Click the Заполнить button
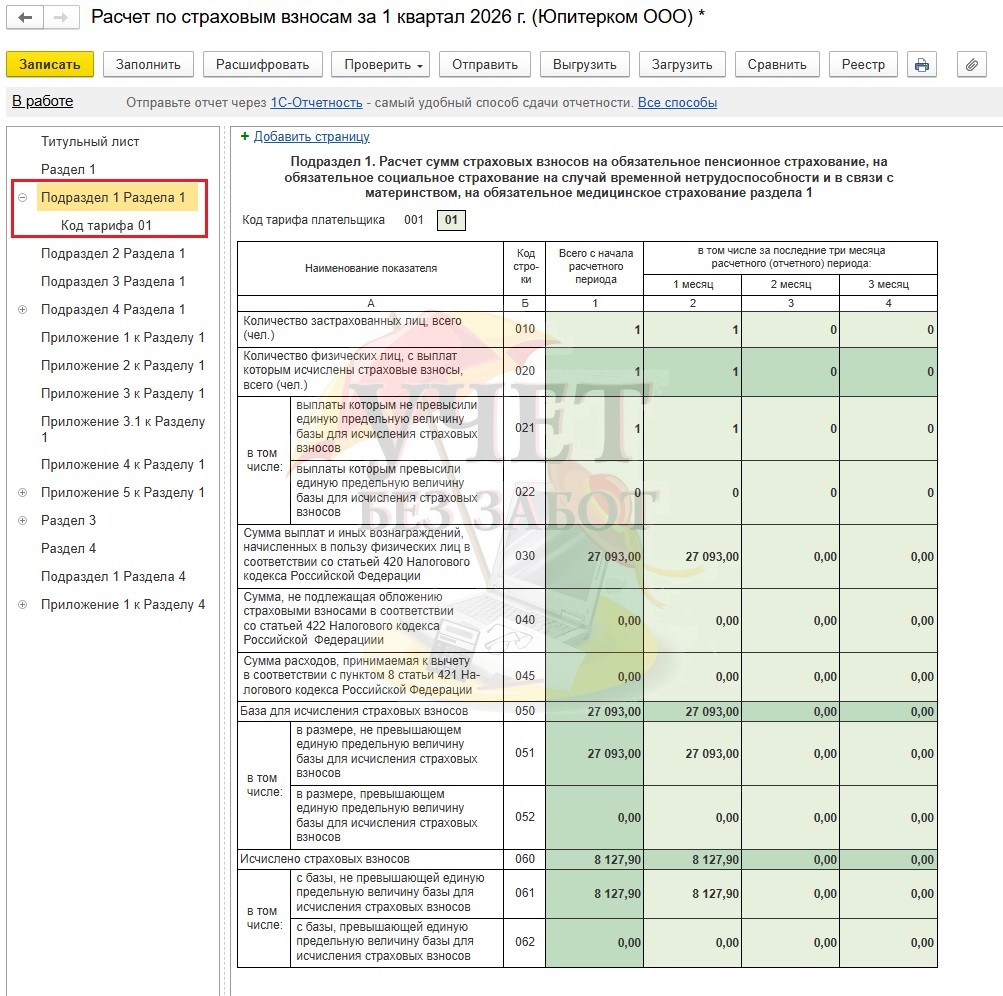 (x=148, y=65)
